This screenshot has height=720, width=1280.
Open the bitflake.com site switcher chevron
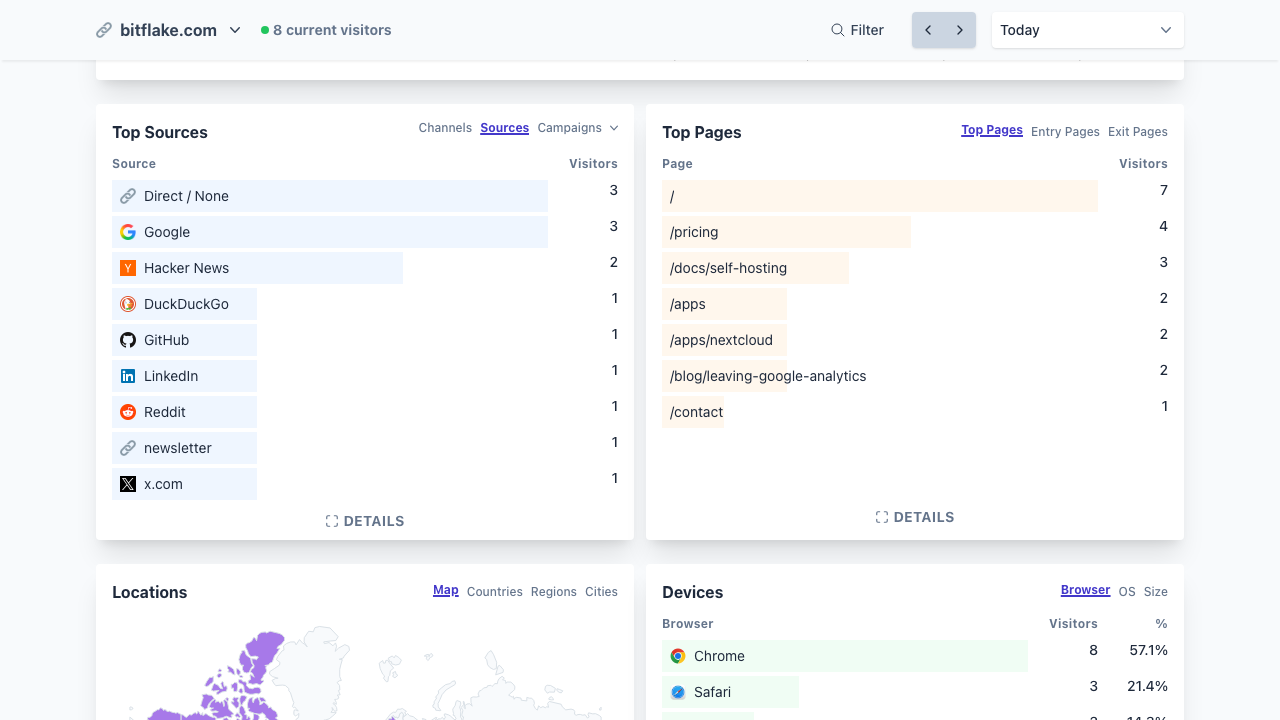[235, 30]
